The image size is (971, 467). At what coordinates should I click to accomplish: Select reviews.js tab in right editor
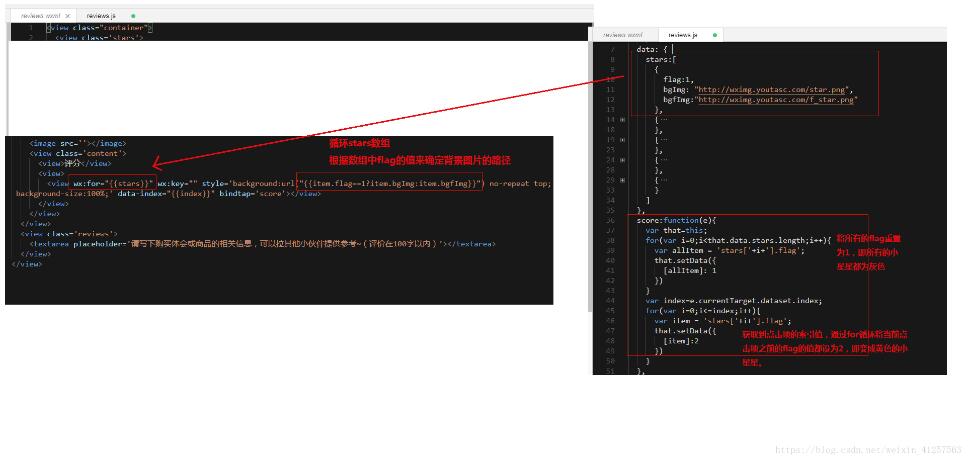(x=682, y=35)
